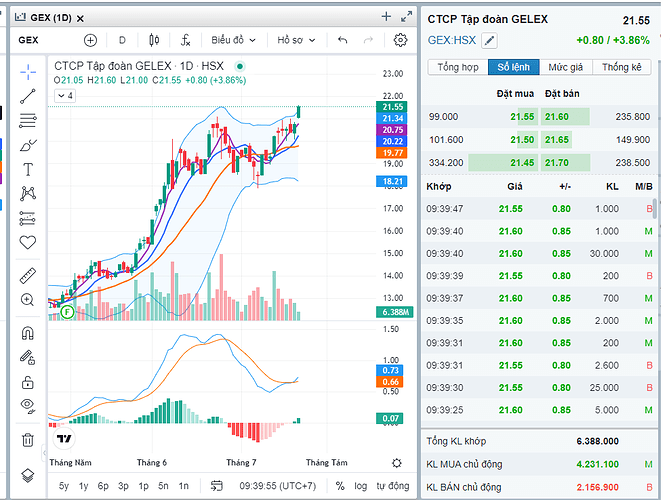Open the GEX:HSX link
Screen dimensions: 670x500
pos(452,40)
